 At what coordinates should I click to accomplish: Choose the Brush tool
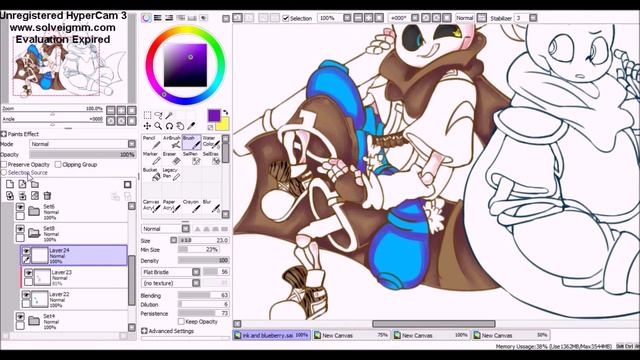(x=191, y=142)
